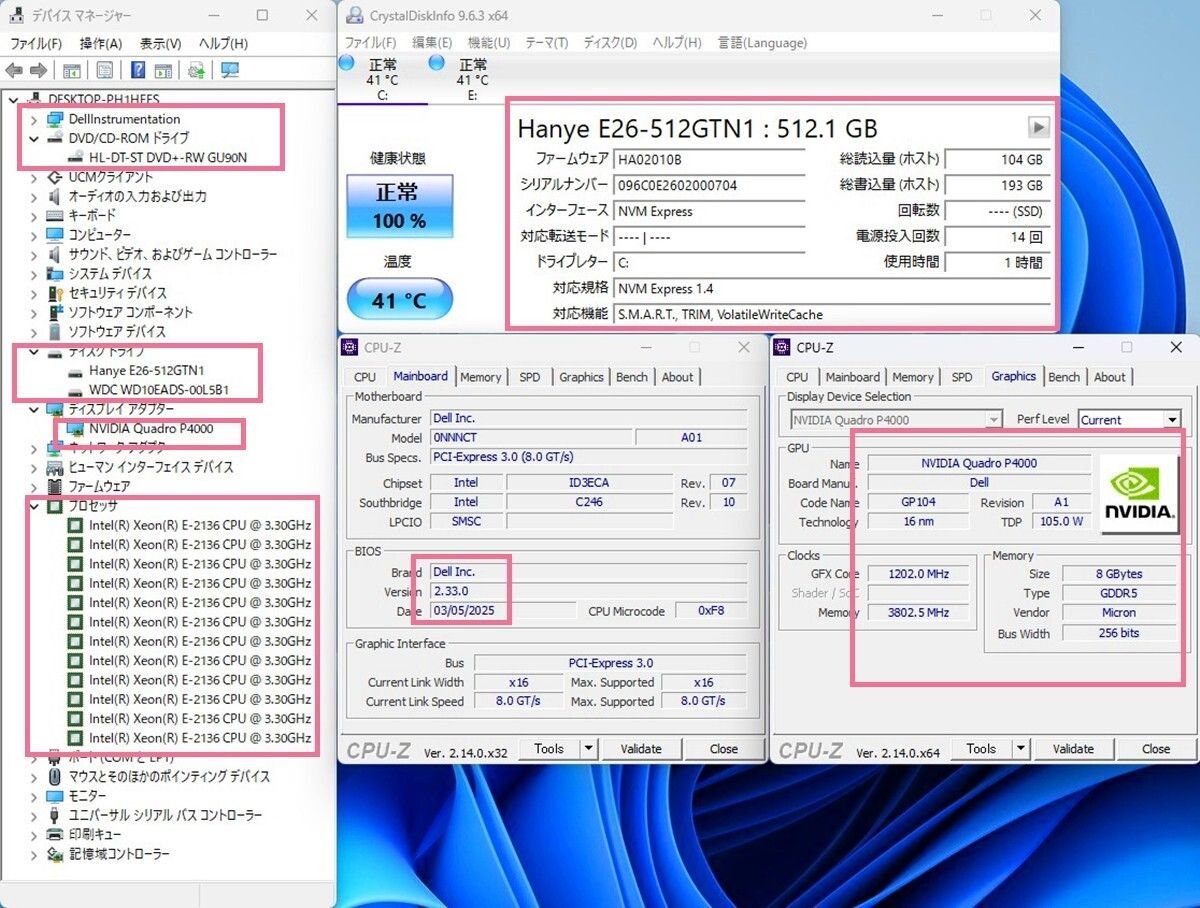
Task: Open the テーマ(T) menu in CrystalDiskInfo
Action: 546,43
